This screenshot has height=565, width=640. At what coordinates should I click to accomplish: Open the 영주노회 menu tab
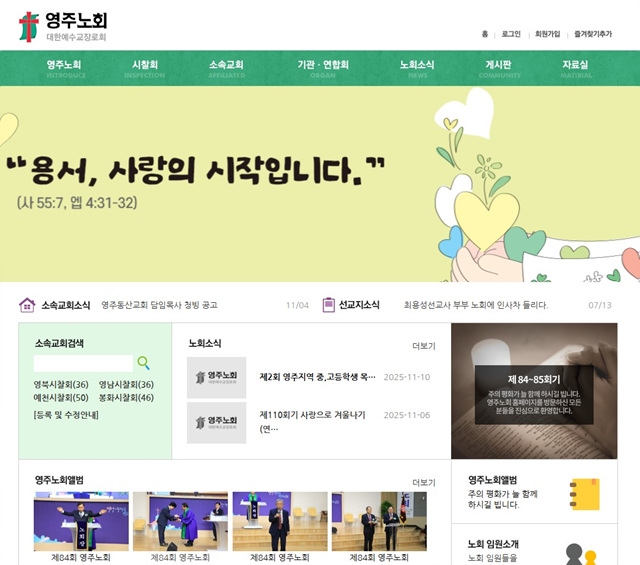pyautogui.click(x=64, y=66)
